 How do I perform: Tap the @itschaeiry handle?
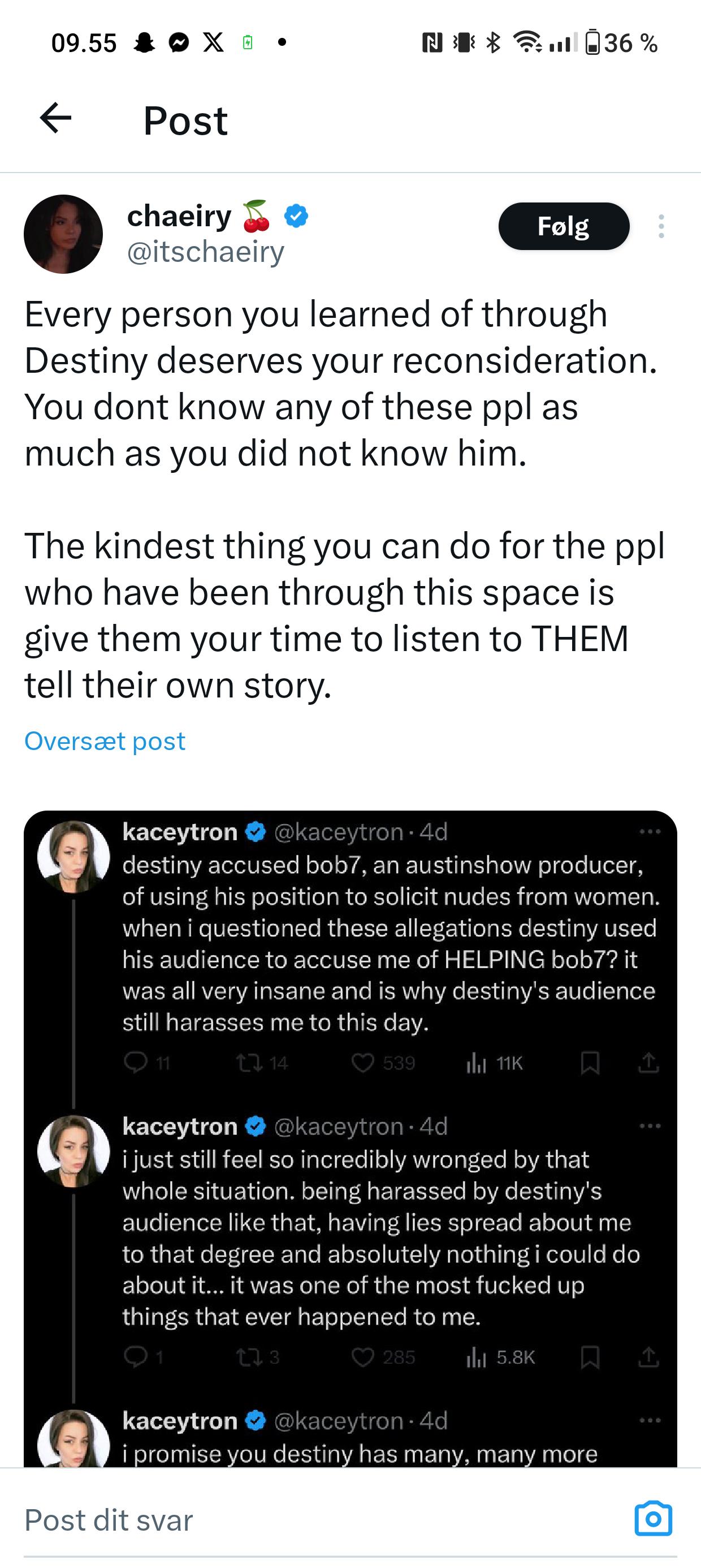pyautogui.click(x=206, y=252)
